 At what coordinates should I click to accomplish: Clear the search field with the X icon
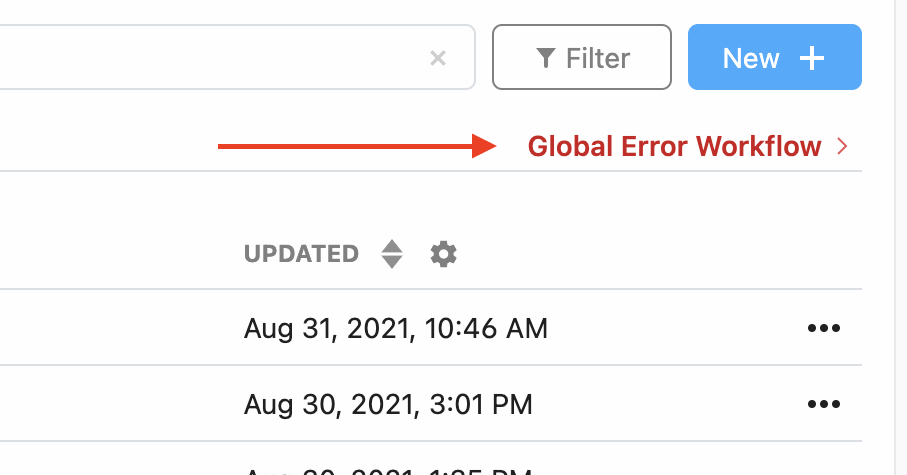click(437, 58)
